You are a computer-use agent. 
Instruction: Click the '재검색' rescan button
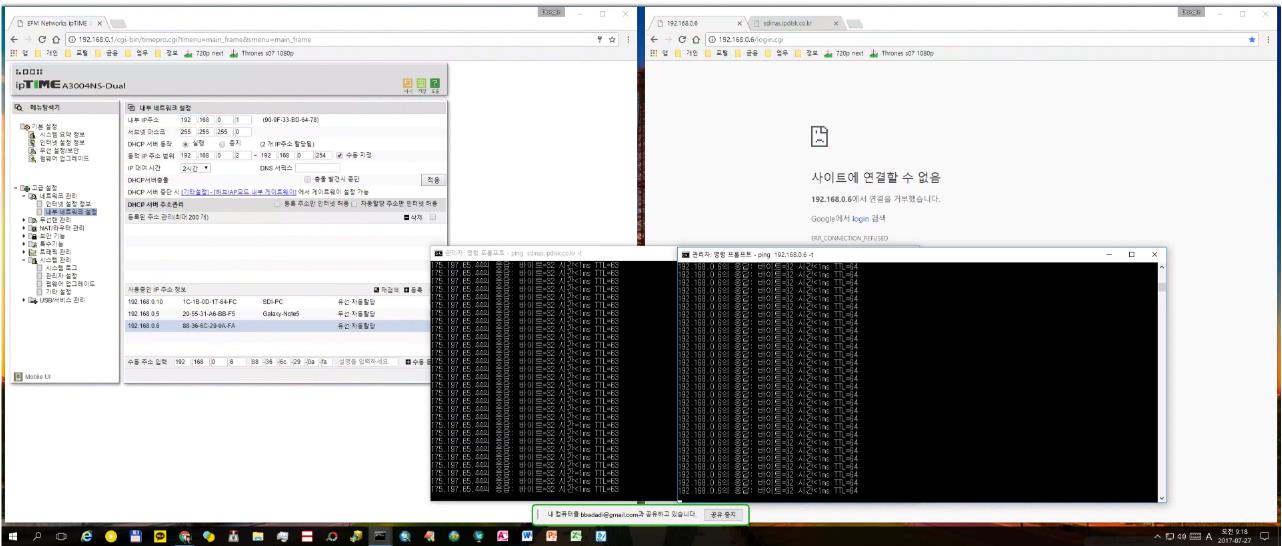click(387, 290)
